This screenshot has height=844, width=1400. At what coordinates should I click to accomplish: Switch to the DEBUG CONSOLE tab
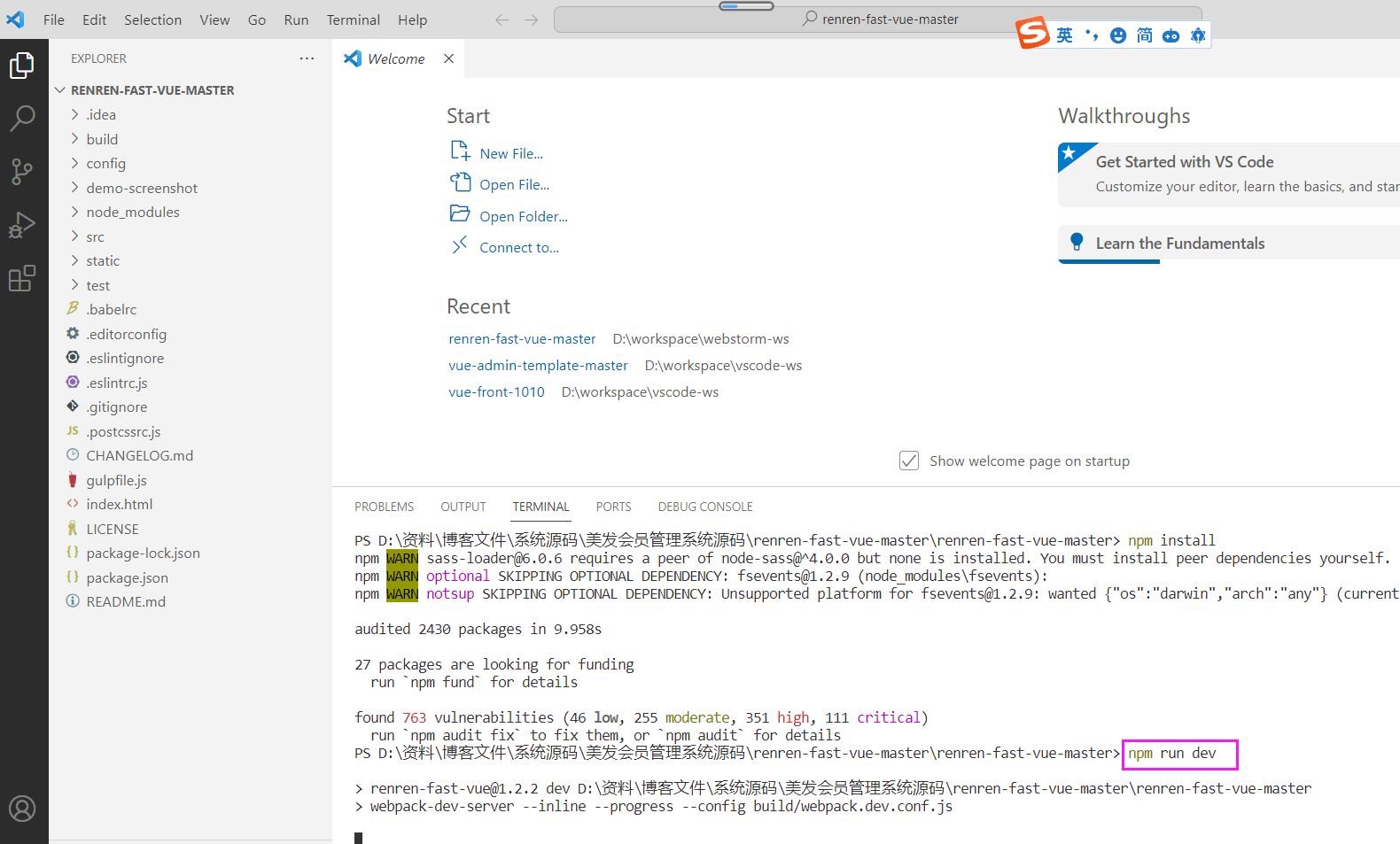tap(705, 507)
